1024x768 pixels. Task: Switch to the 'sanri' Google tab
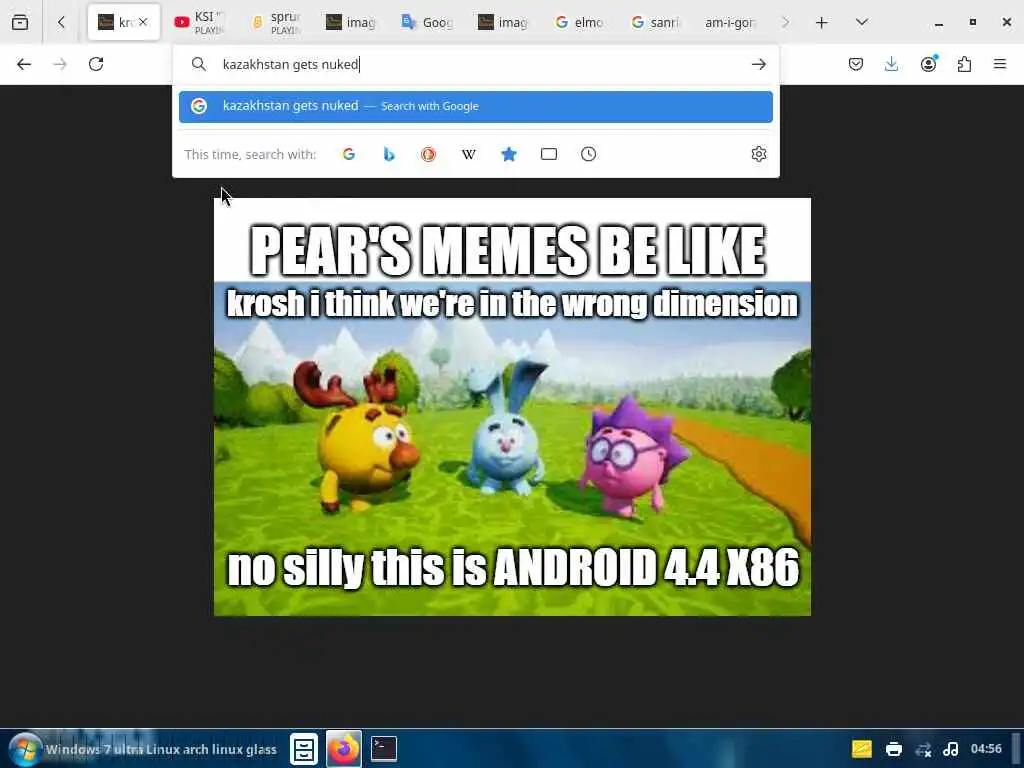tap(655, 22)
